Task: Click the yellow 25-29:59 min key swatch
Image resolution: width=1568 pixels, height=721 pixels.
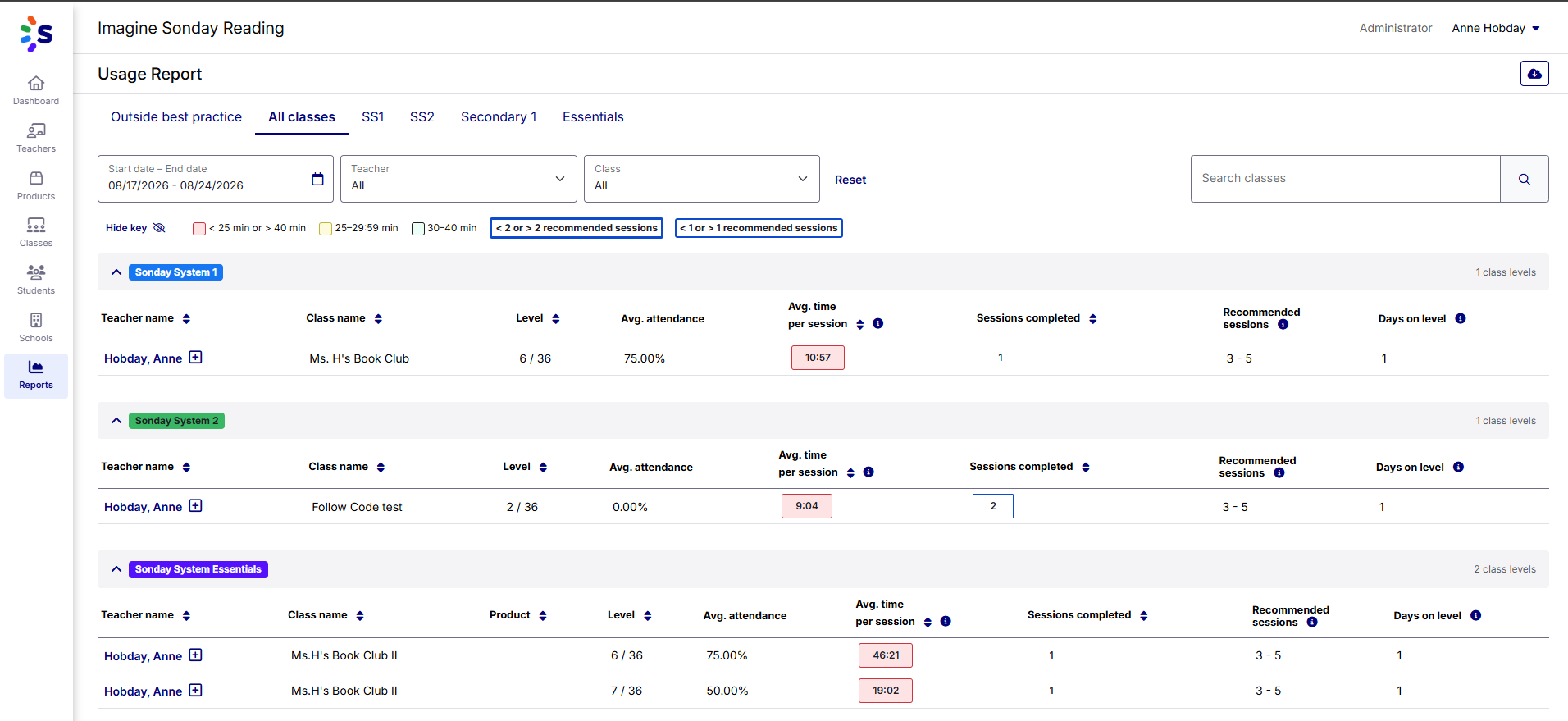Action: [x=326, y=229]
